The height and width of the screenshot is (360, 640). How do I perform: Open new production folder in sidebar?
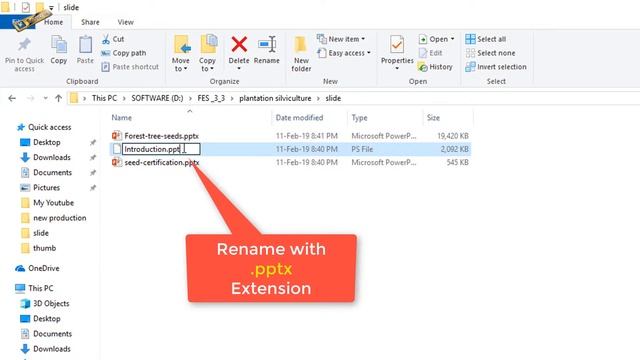point(60,218)
